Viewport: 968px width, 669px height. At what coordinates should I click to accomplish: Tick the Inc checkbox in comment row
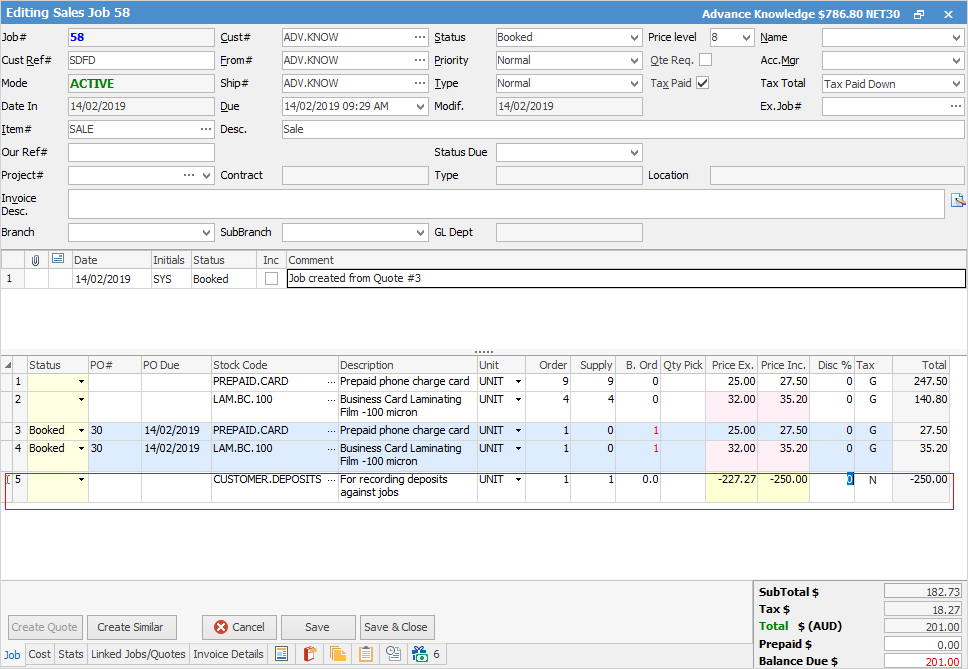coord(271,279)
